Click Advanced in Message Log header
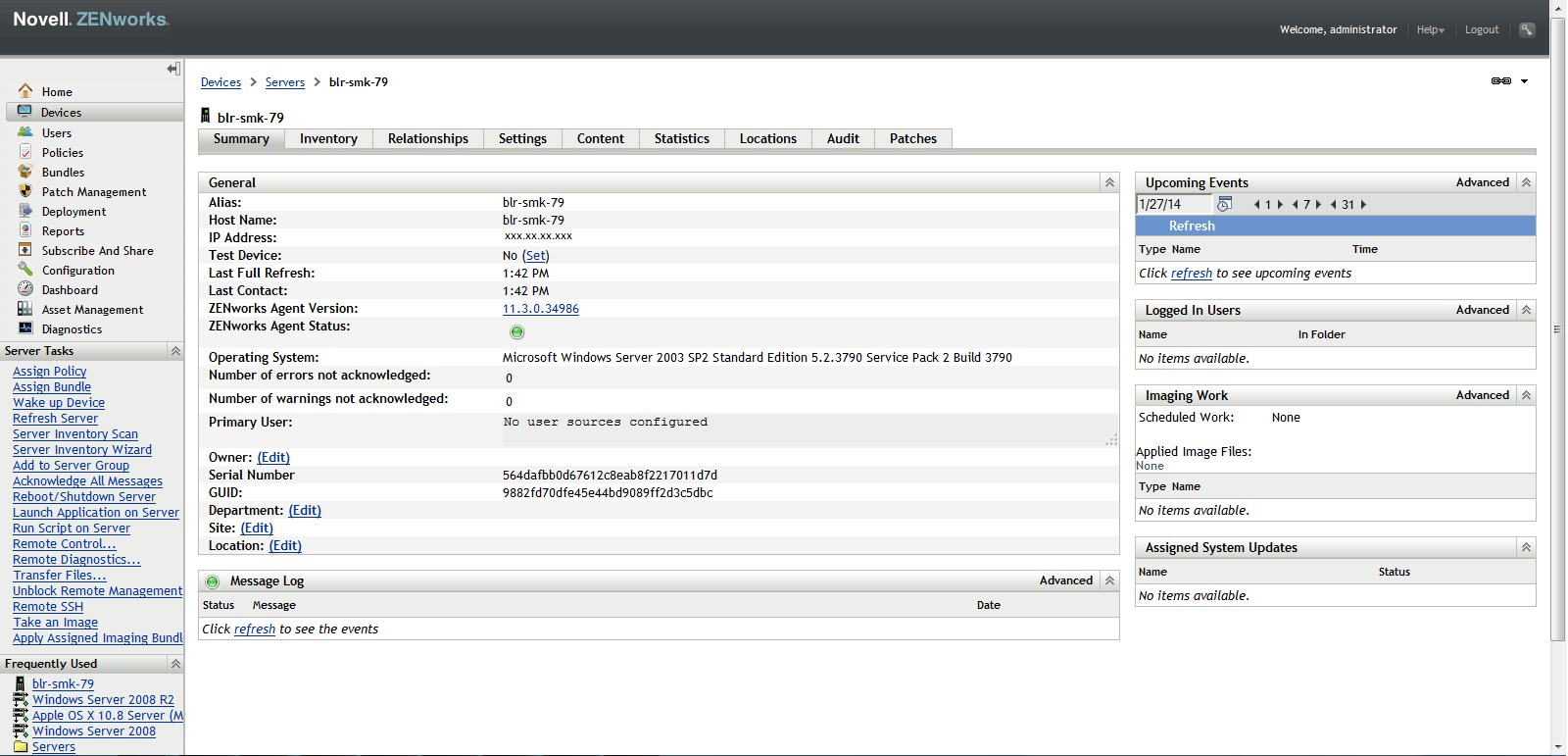Screen dimensions: 1568x756 (x=1066, y=580)
